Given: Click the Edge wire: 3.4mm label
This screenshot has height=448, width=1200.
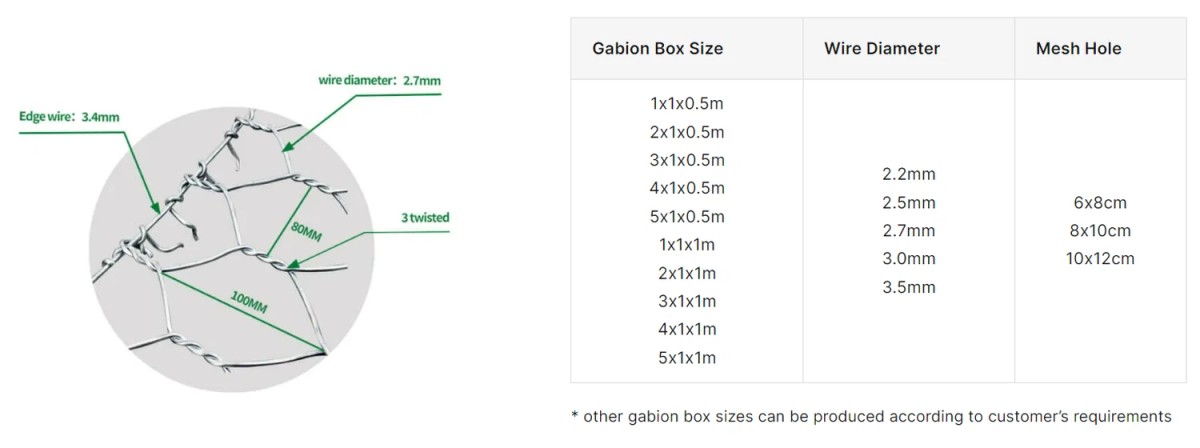Looking at the screenshot, I should coord(70,116).
